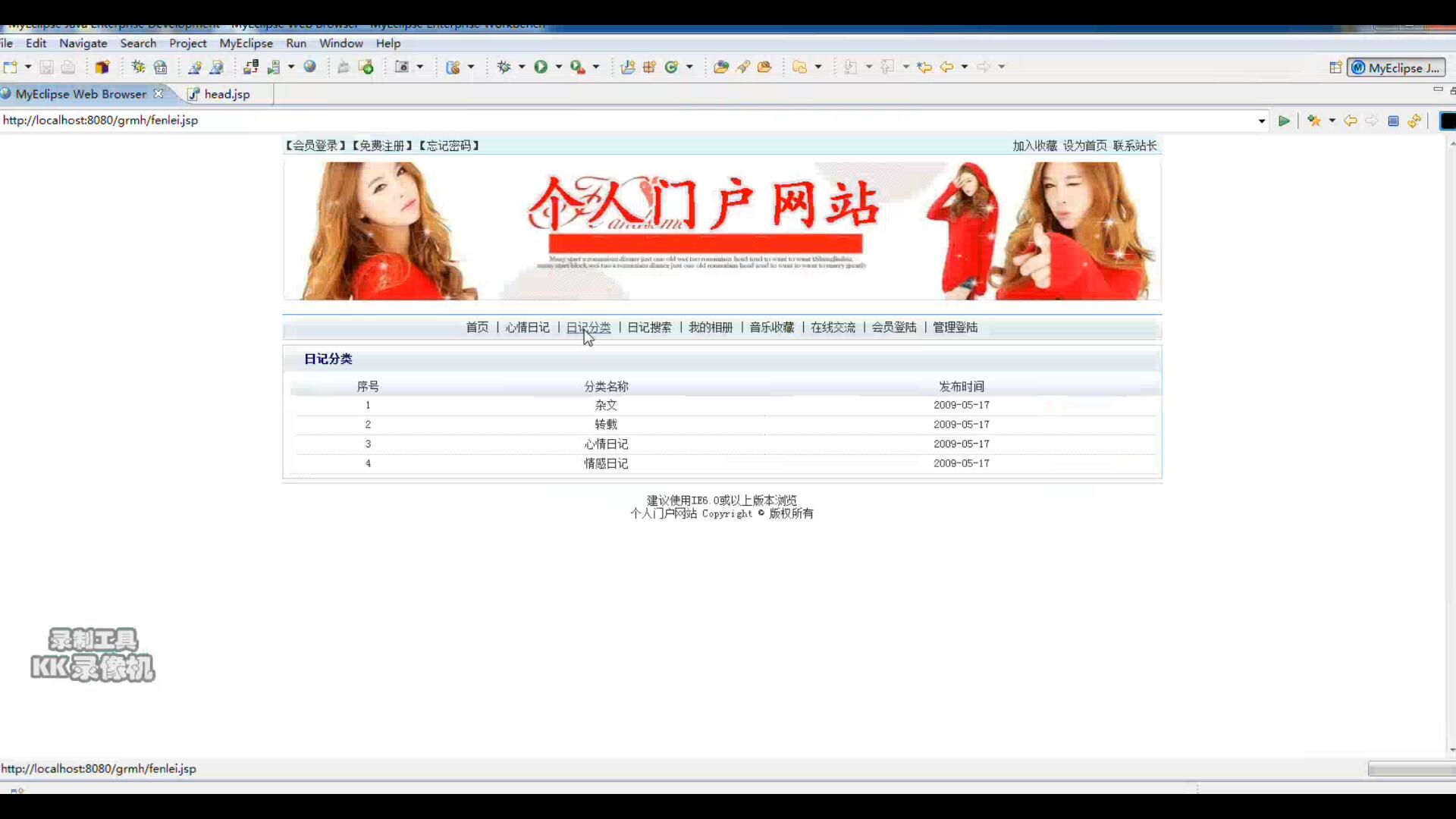Open the web browser globe toolbar icon
The width and height of the screenshot is (1456, 819).
[309, 67]
